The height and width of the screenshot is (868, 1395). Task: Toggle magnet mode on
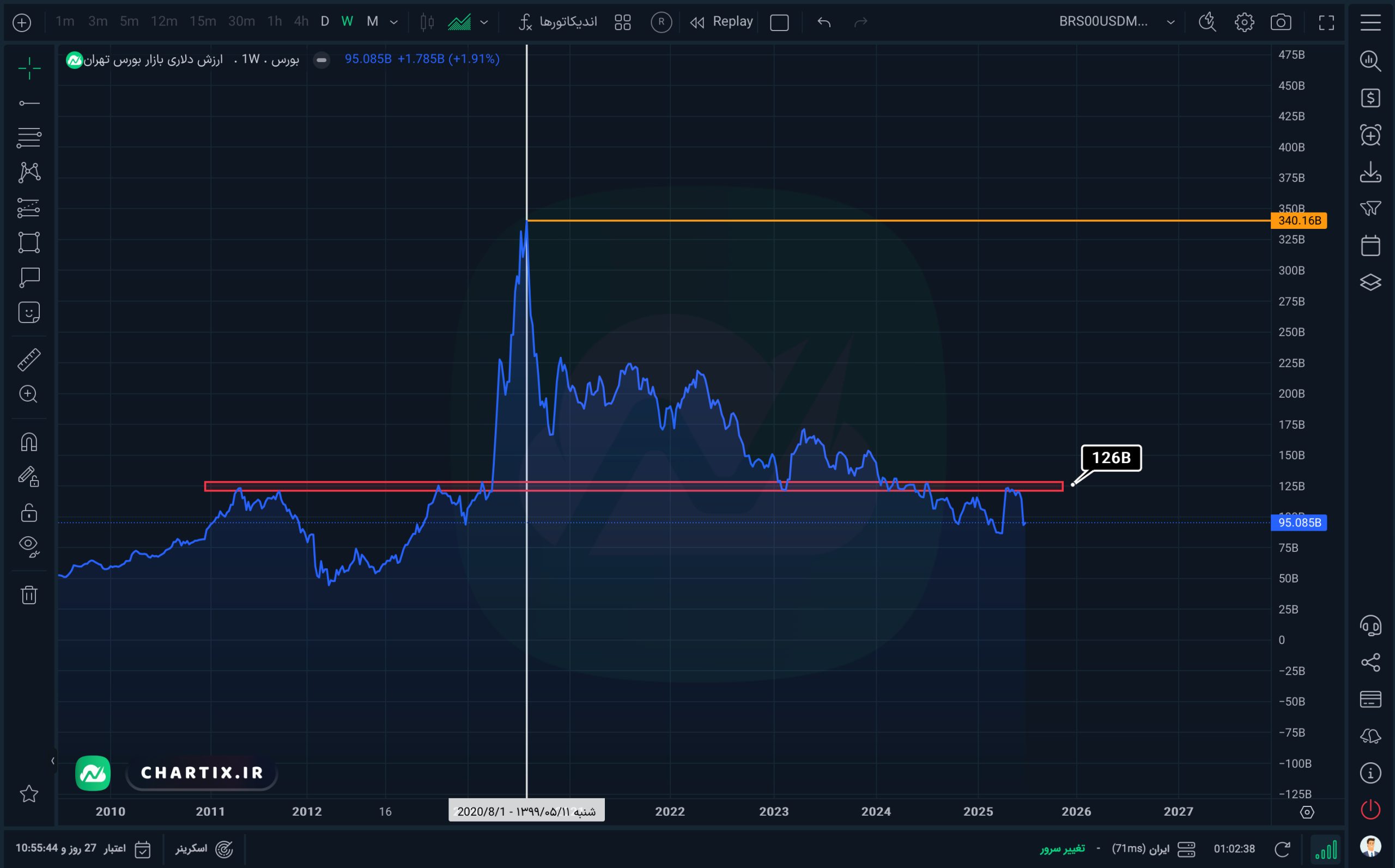[x=29, y=442]
